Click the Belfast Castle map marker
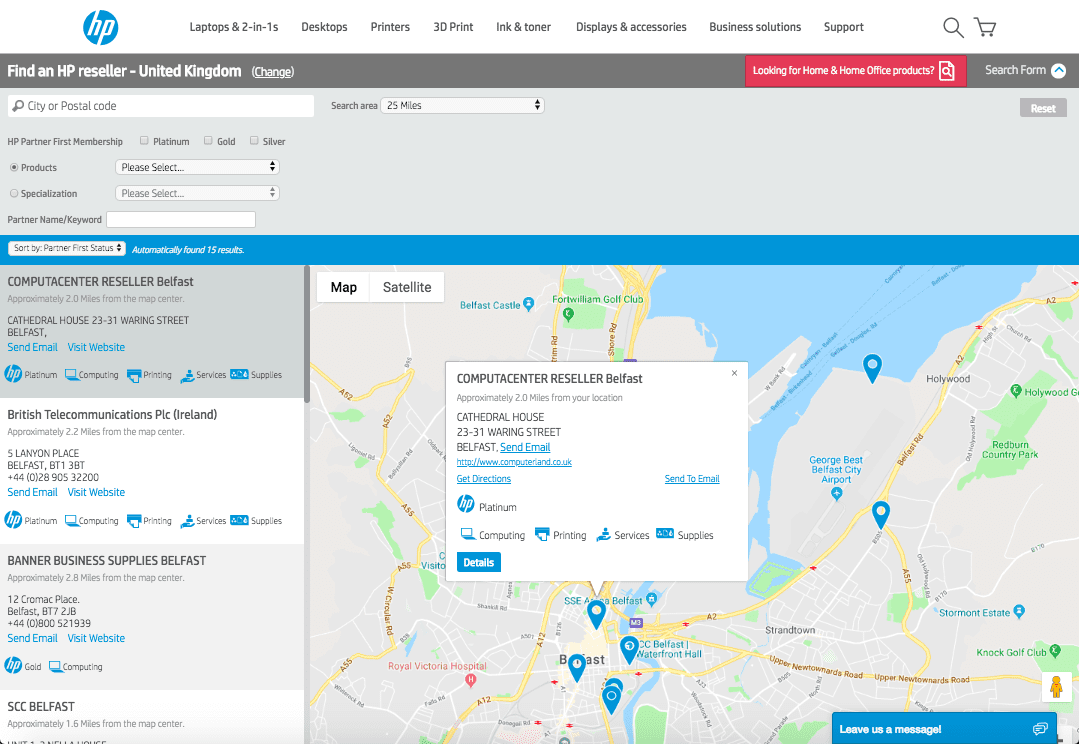Image resolution: width=1079 pixels, height=744 pixels. pyautogui.click(x=528, y=304)
